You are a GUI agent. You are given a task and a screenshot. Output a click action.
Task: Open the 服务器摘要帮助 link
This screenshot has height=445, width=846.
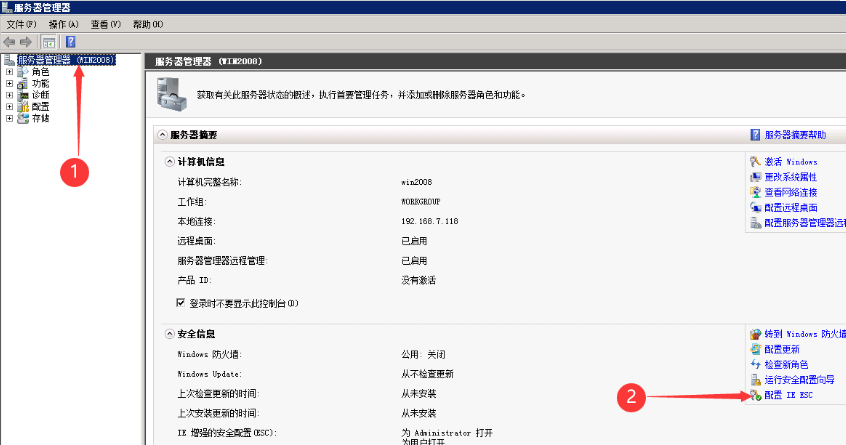795,135
